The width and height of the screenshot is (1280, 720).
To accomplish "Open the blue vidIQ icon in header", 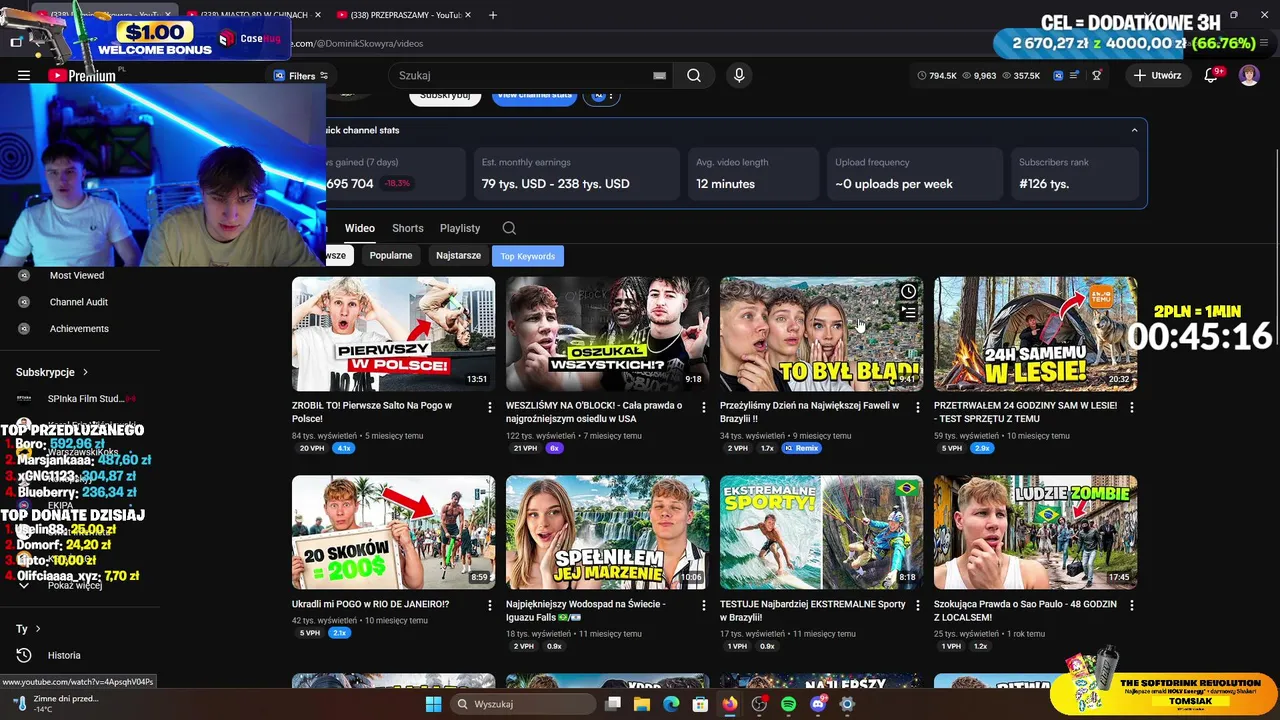I will pyautogui.click(x=1058, y=75).
